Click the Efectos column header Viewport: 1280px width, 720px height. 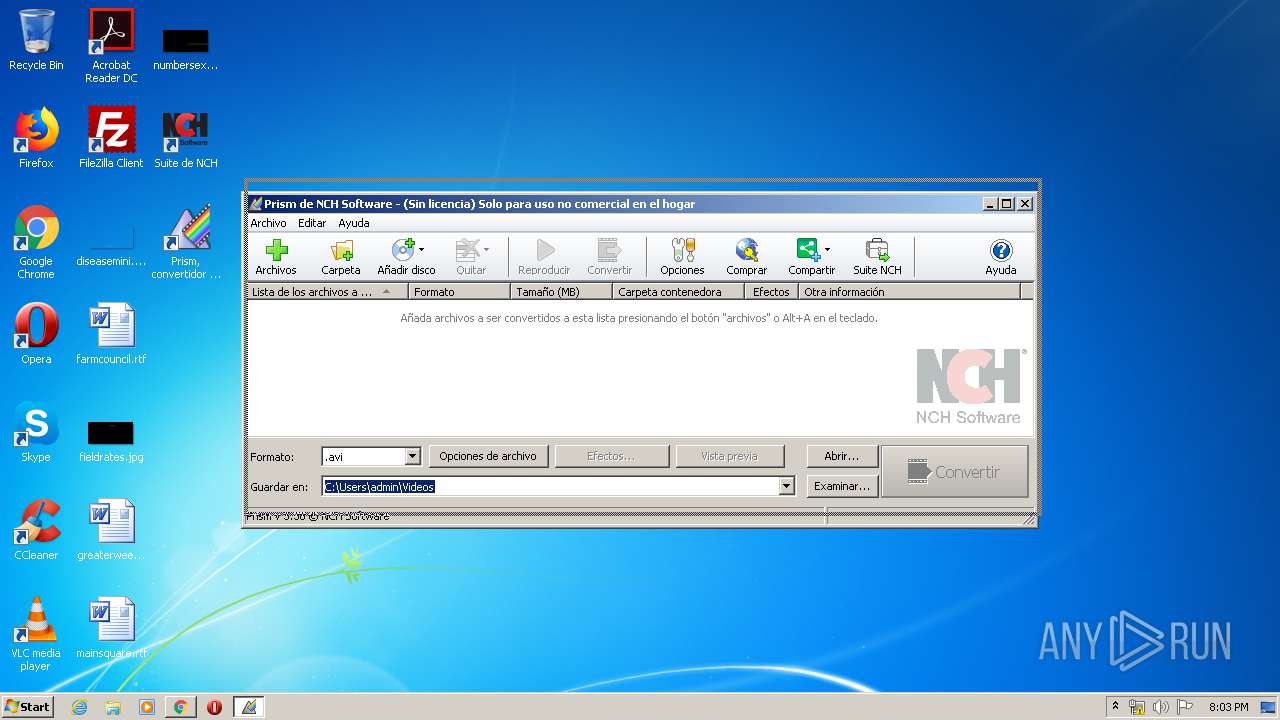(x=771, y=292)
